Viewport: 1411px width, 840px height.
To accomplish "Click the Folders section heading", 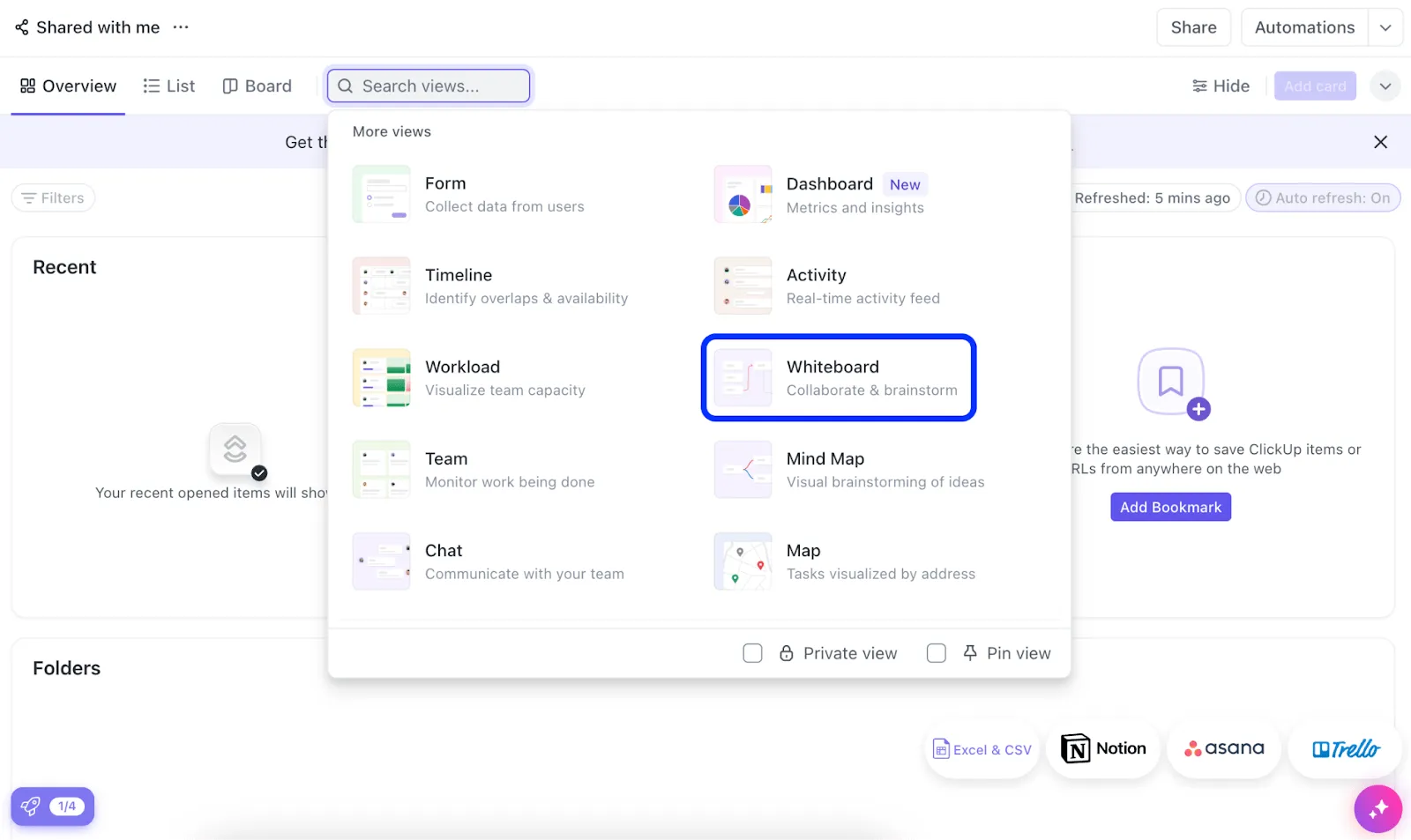I will click(66, 668).
